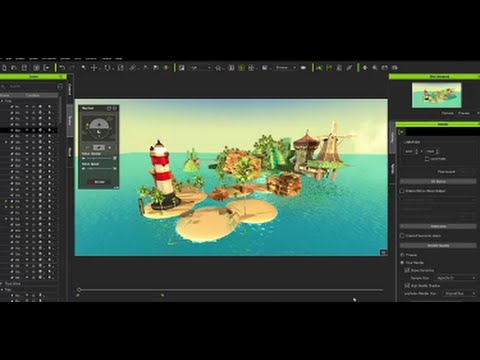The height and width of the screenshot is (360, 480).
Task: Toggle the High Quality Shadow checkbox
Action: point(407,286)
